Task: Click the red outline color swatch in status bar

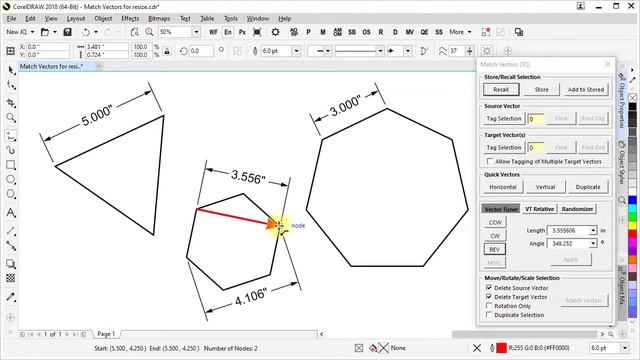Action: click(x=502, y=348)
